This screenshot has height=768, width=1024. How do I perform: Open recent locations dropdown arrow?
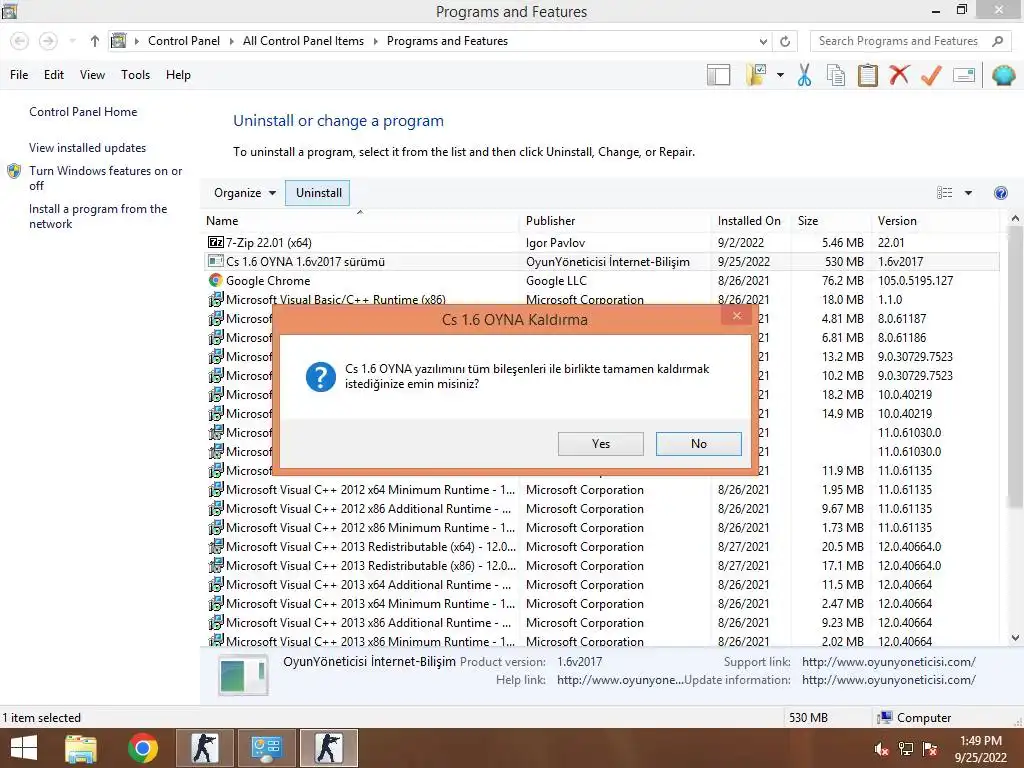tap(72, 41)
